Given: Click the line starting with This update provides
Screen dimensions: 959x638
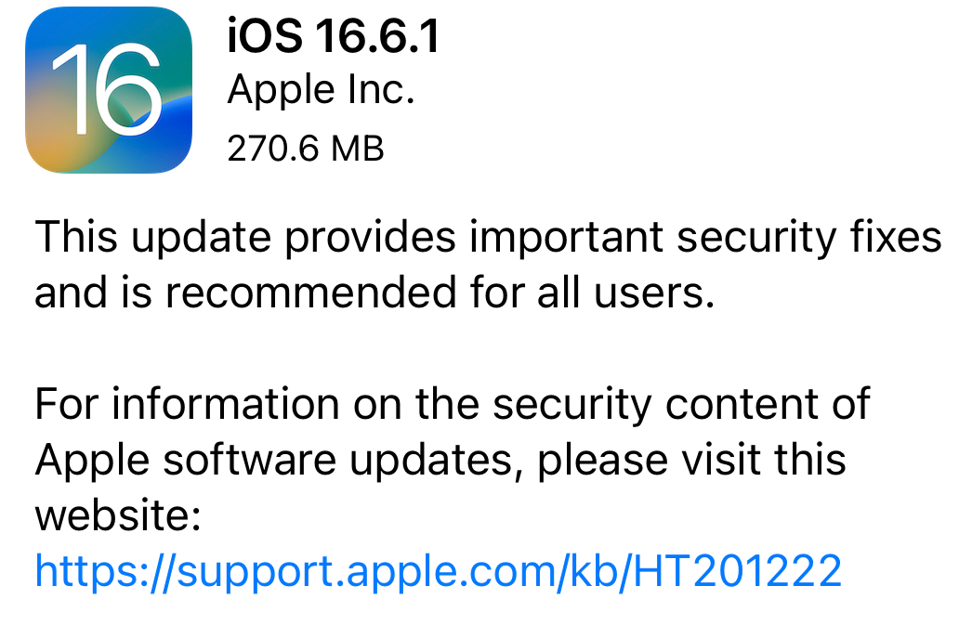Looking at the screenshot, I should click(x=488, y=237).
